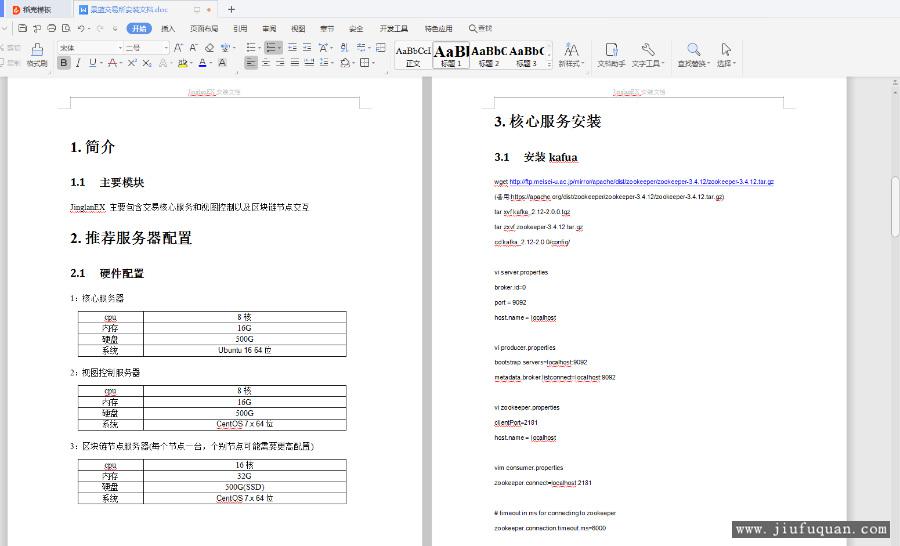
Task: Click the New Style (新样式) icon
Action: point(571,55)
